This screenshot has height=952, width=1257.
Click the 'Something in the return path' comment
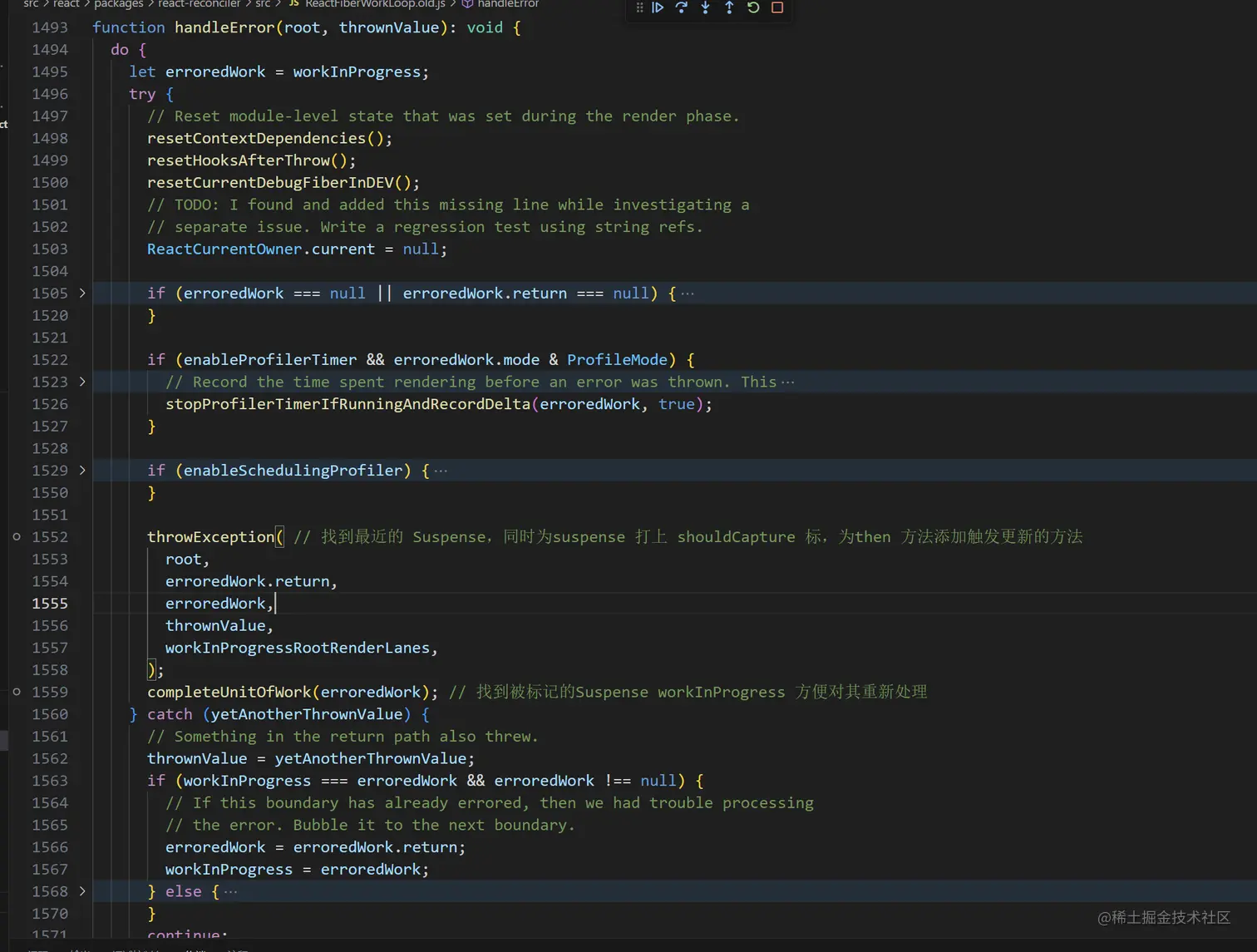(x=343, y=737)
